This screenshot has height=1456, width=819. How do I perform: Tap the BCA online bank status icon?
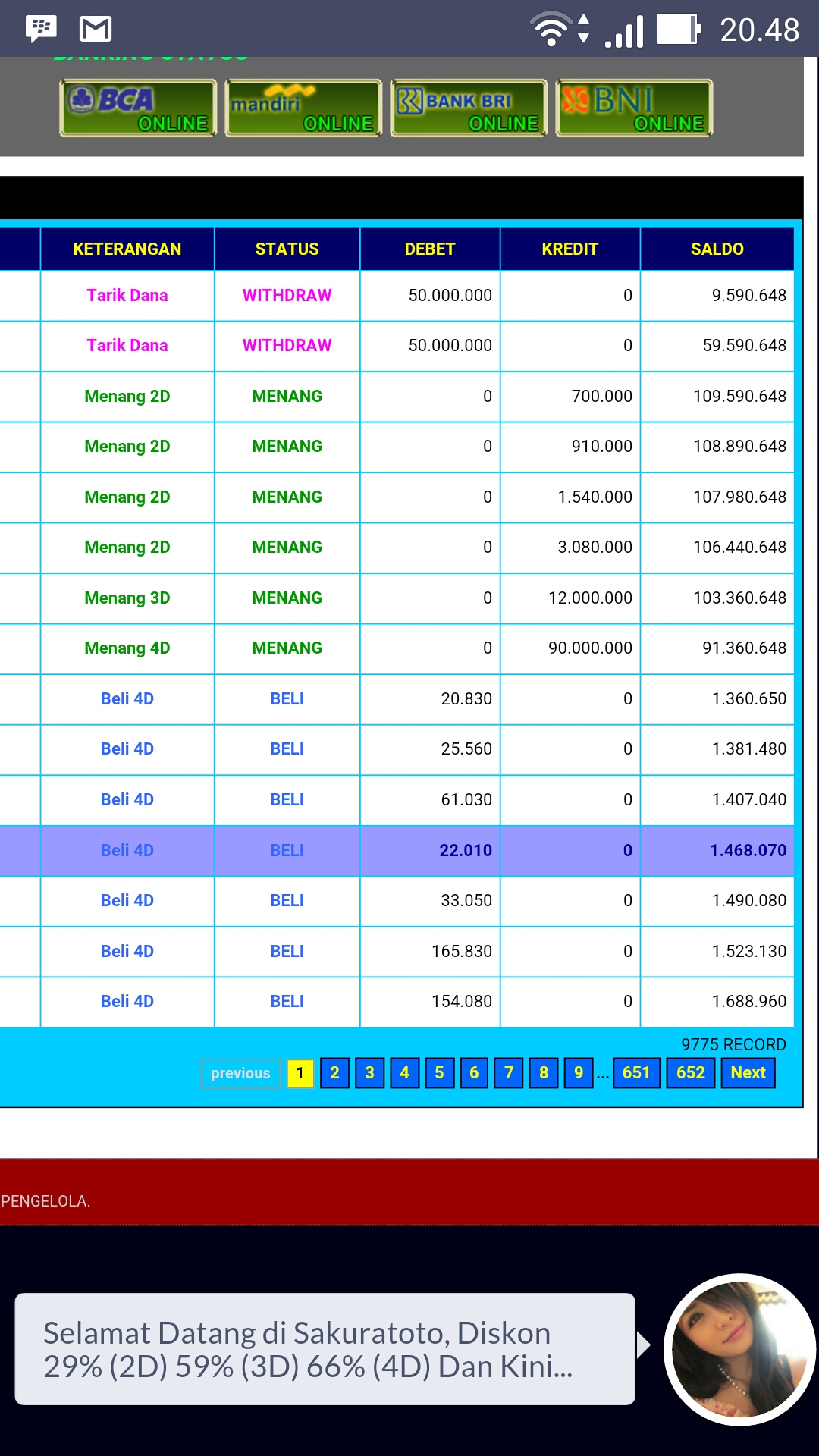tap(138, 108)
